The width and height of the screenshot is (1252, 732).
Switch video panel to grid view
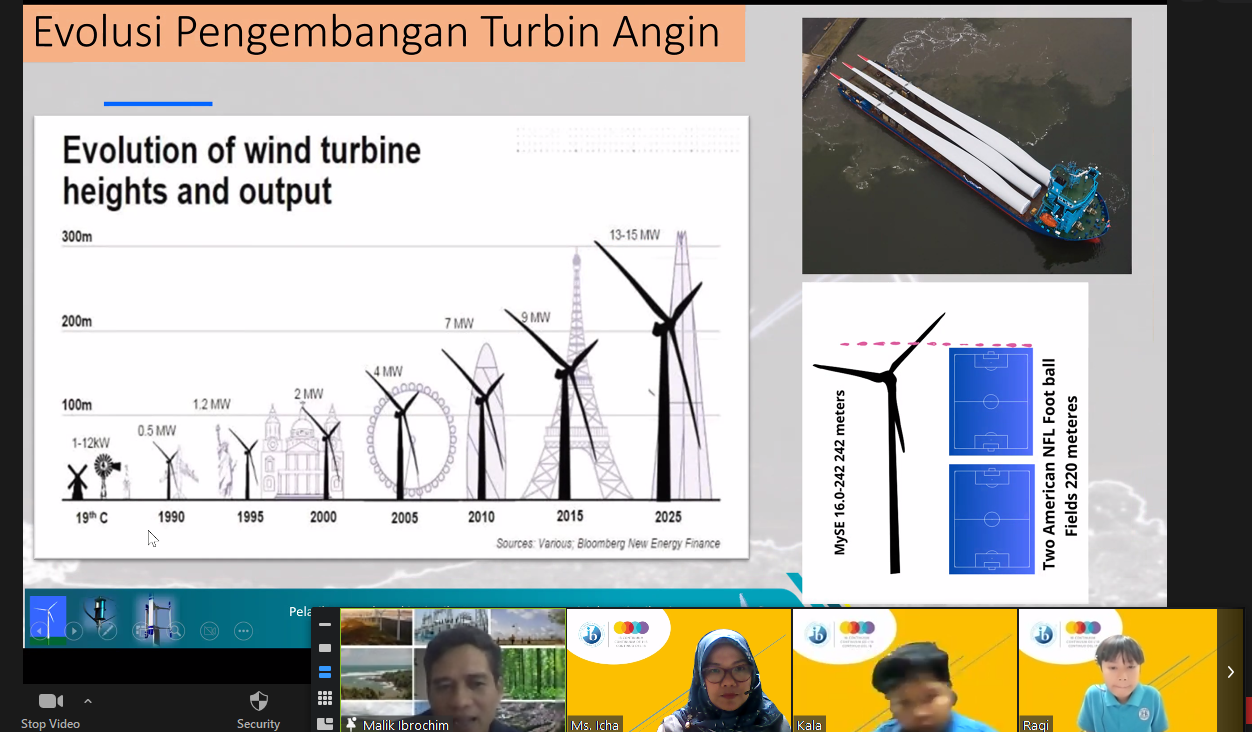325,698
